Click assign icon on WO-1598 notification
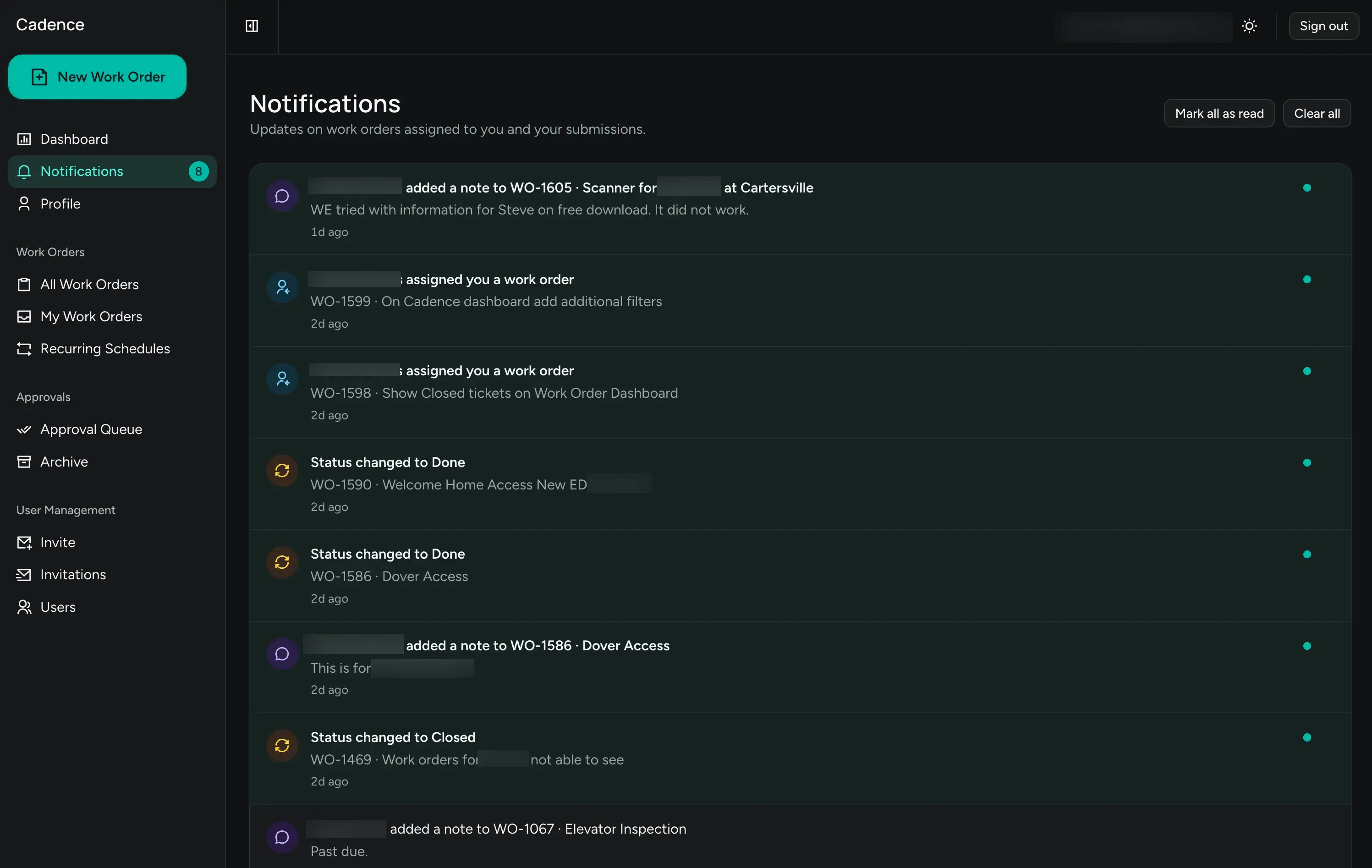This screenshot has width=1372, height=868. click(282, 379)
